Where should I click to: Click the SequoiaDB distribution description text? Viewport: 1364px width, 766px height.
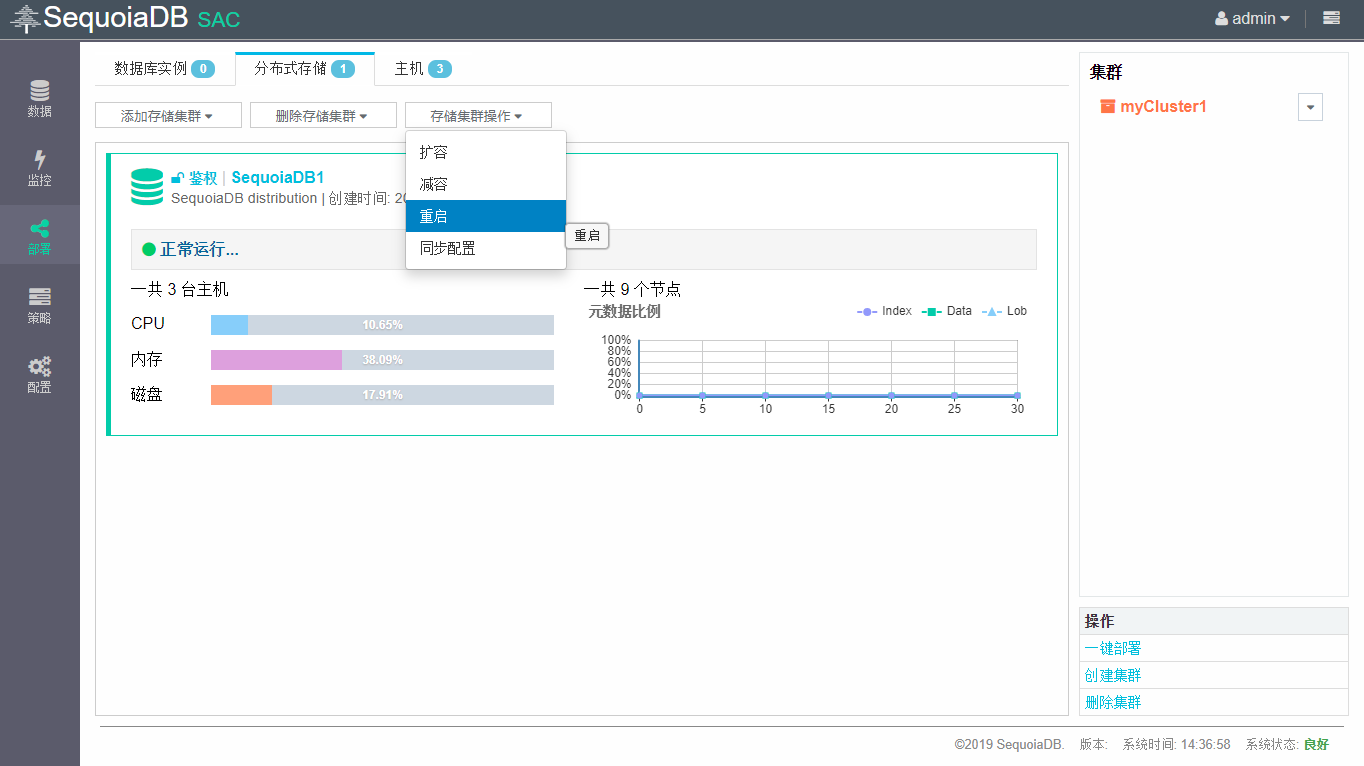tap(244, 198)
